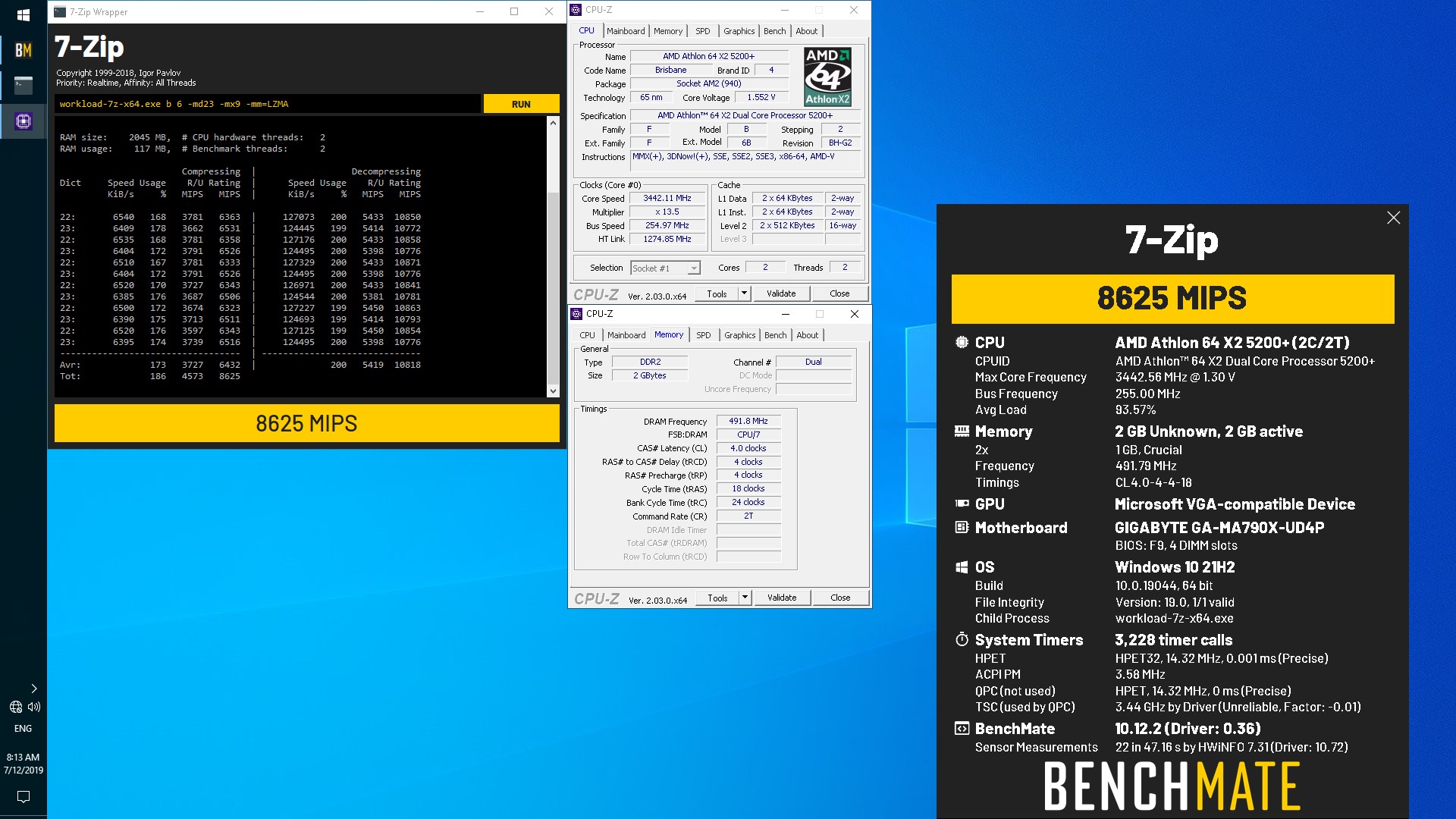The image size is (1456, 819).
Task: Open the Socket #1 selection dropdown
Action: (665, 268)
